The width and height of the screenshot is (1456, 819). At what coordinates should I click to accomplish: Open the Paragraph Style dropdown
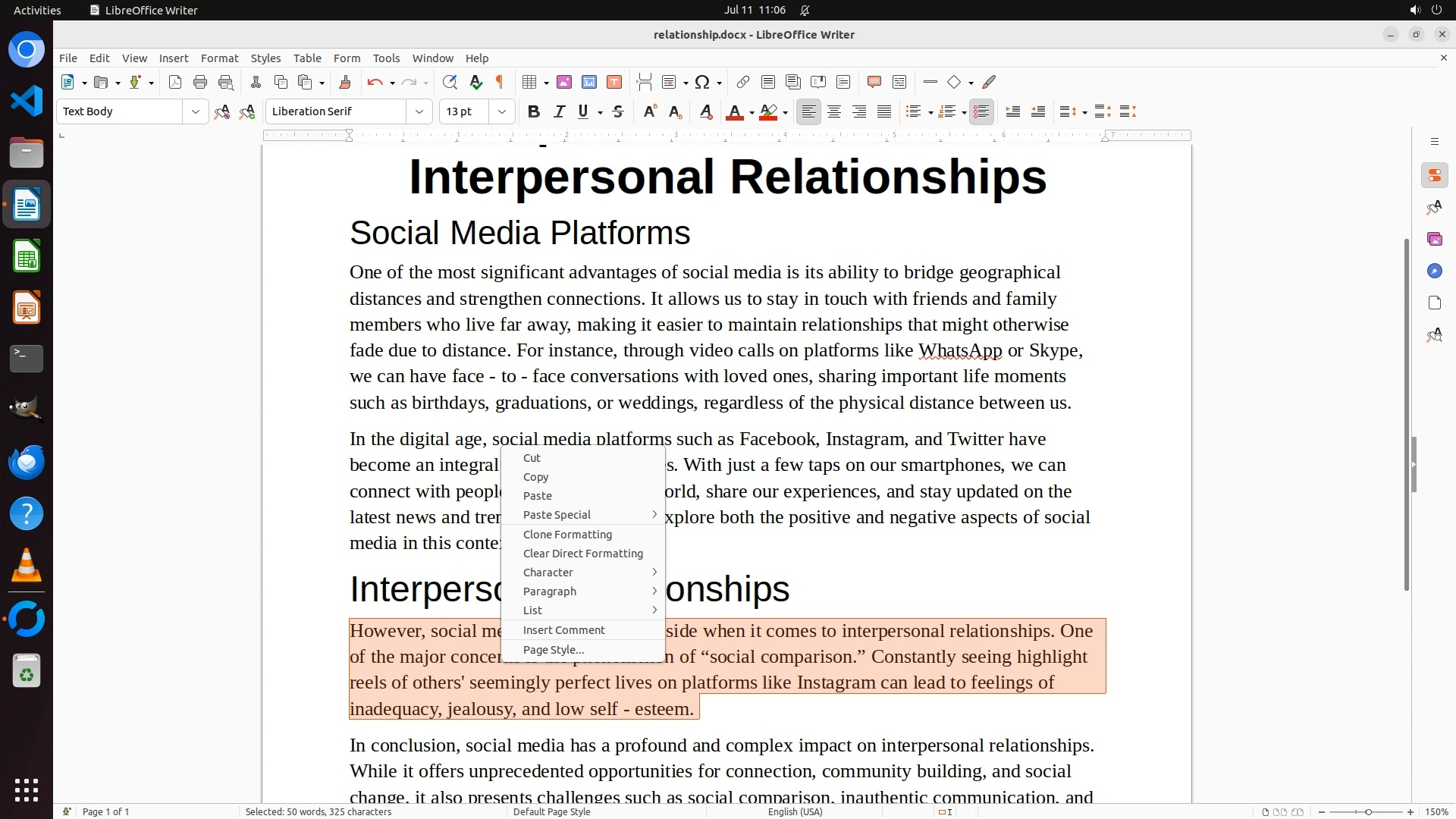195,111
